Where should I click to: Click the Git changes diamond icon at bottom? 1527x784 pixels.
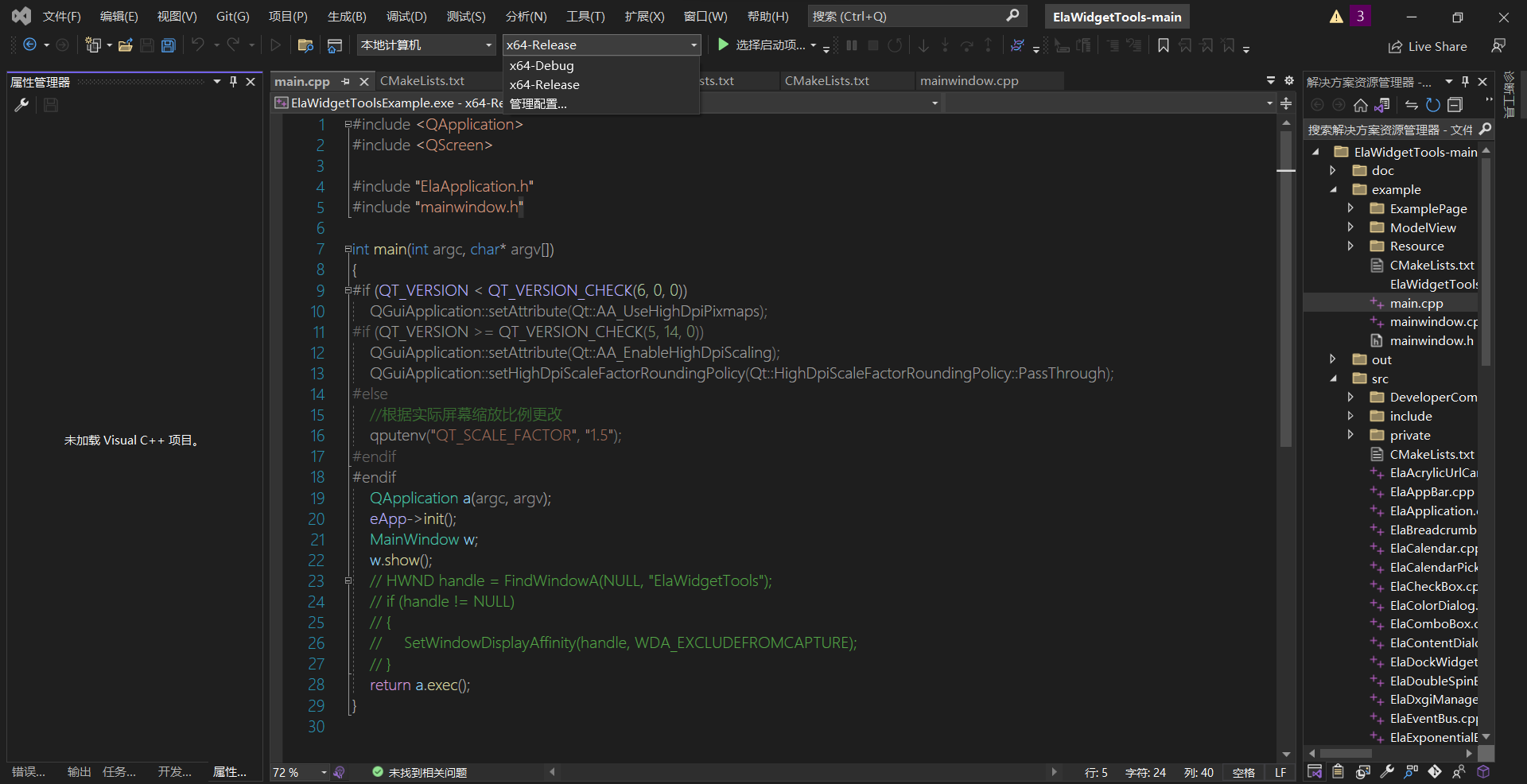[1435, 771]
